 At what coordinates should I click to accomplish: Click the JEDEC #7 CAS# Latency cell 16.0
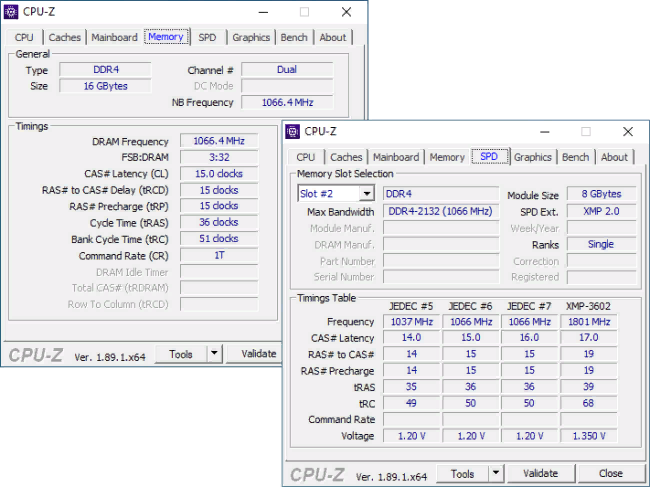pyautogui.click(x=529, y=337)
